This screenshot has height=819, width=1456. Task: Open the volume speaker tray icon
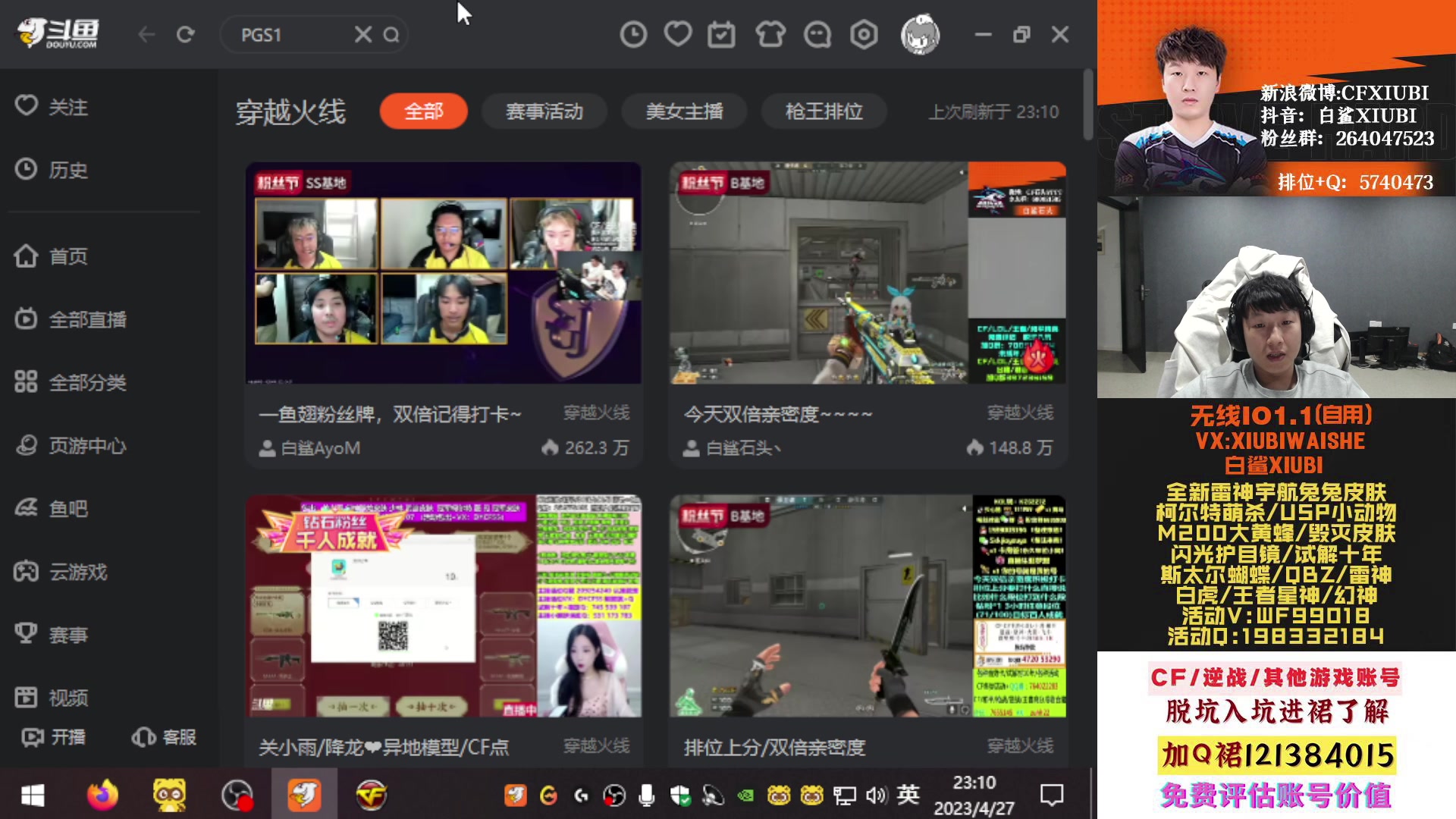(x=876, y=795)
